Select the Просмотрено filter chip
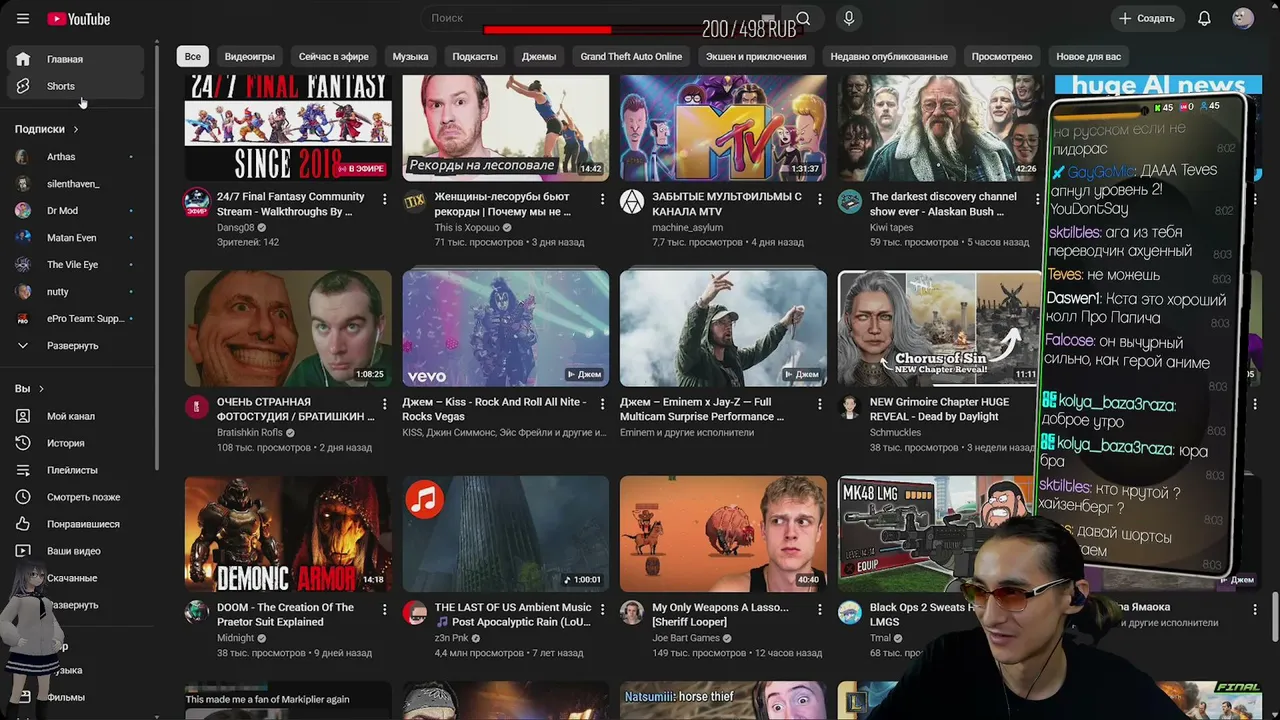Screen dimensions: 1280x720 [1002, 57]
